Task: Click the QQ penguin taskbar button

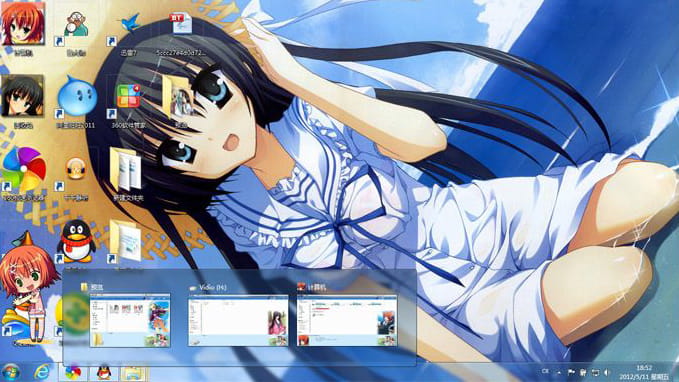Action: 104,372
